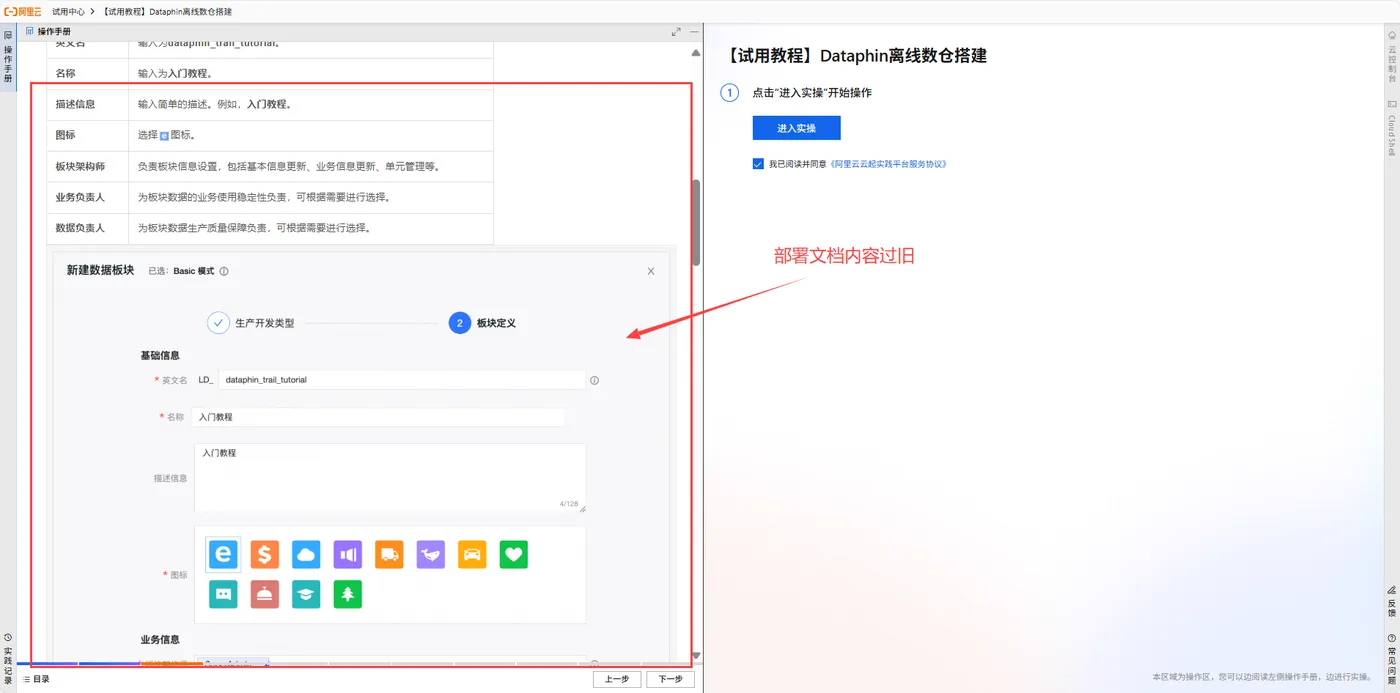1400x693 pixels.
Task: Go to 试用中心 breadcrumb
Action: [68, 11]
